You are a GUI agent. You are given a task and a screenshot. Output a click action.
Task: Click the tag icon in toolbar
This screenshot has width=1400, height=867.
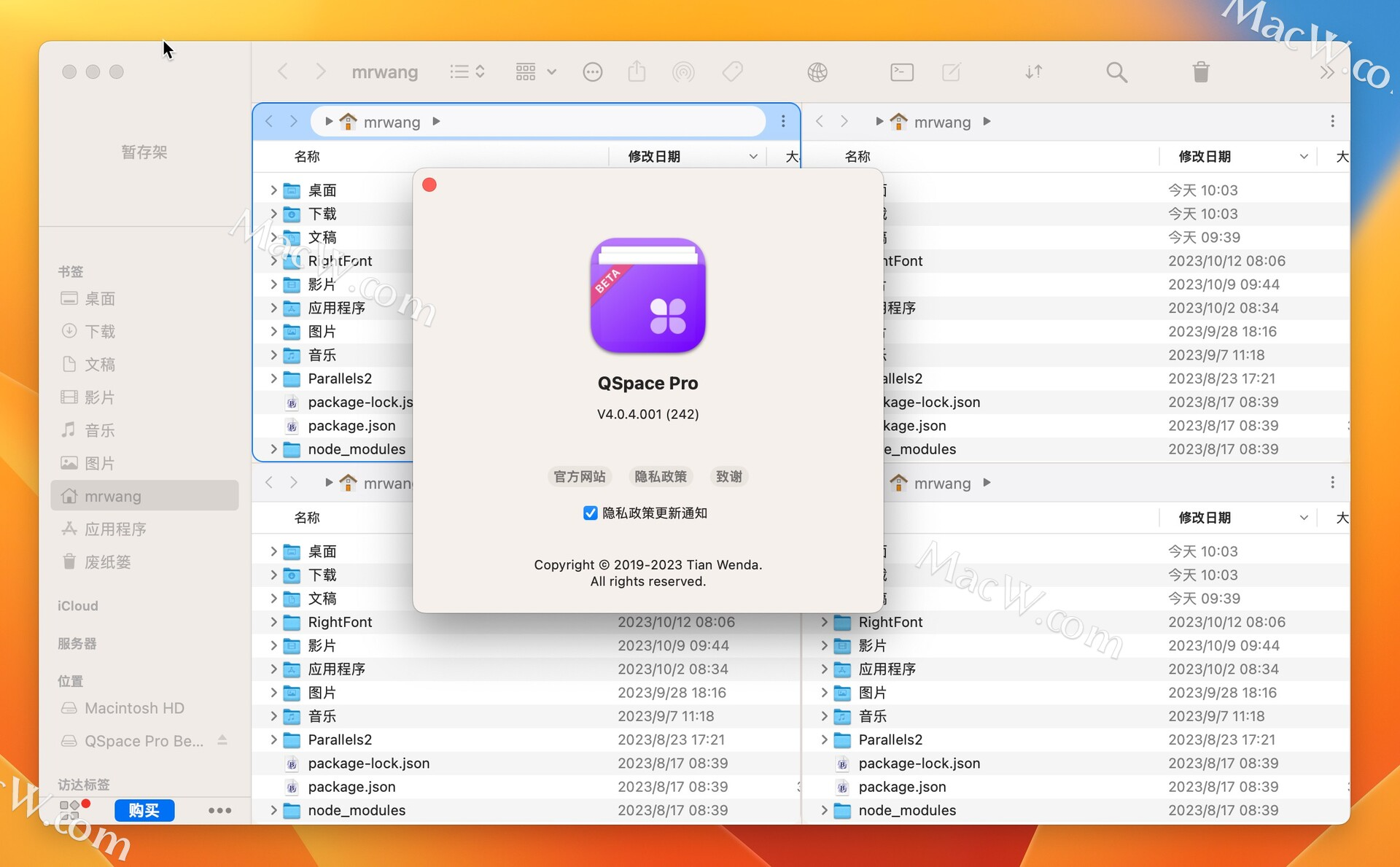(732, 71)
